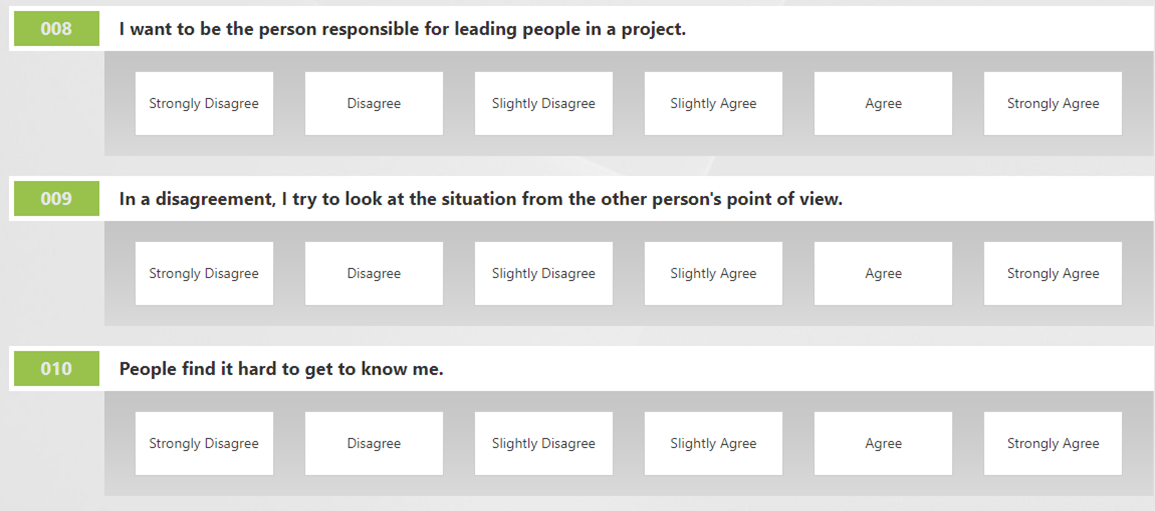Choose Agree for leading a project

[883, 103]
